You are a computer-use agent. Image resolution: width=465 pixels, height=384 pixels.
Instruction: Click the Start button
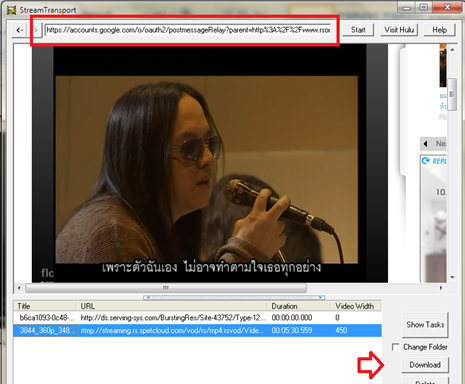click(x=358, y=30)
